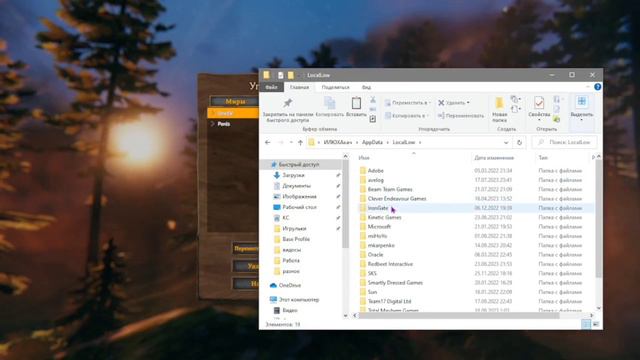Select Base Profile folder in sidebar
Viewport: 640px width, 360px height.
click(x=296, y=239)
